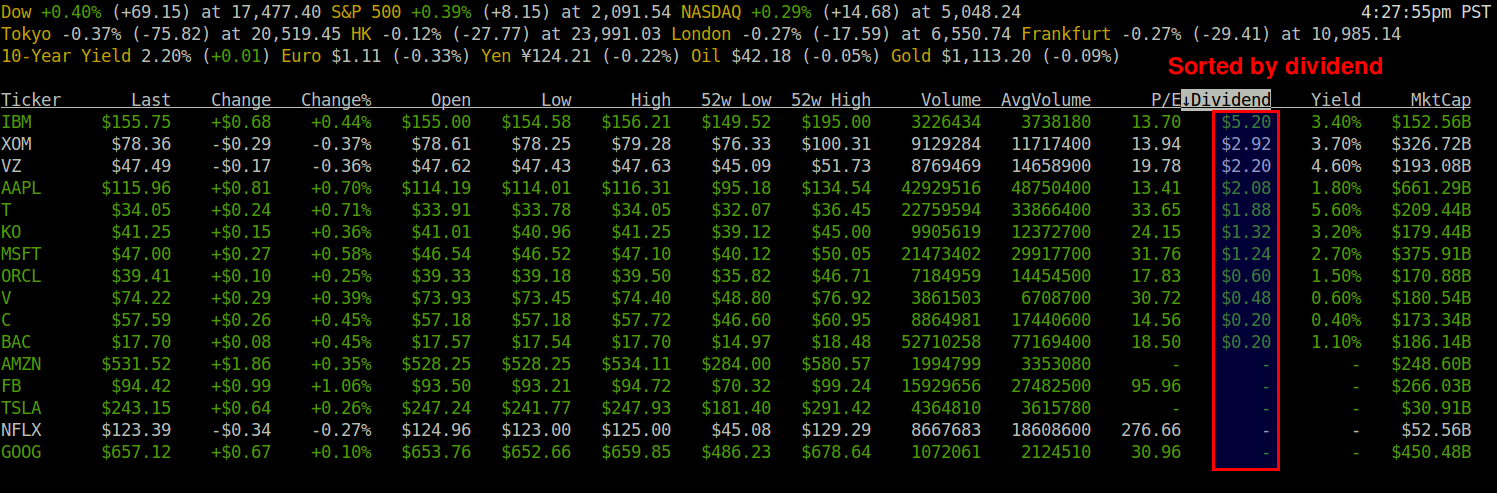Click the 10-Year Yield label
Screen dimensions: 1497x493
tap(66, 56)
